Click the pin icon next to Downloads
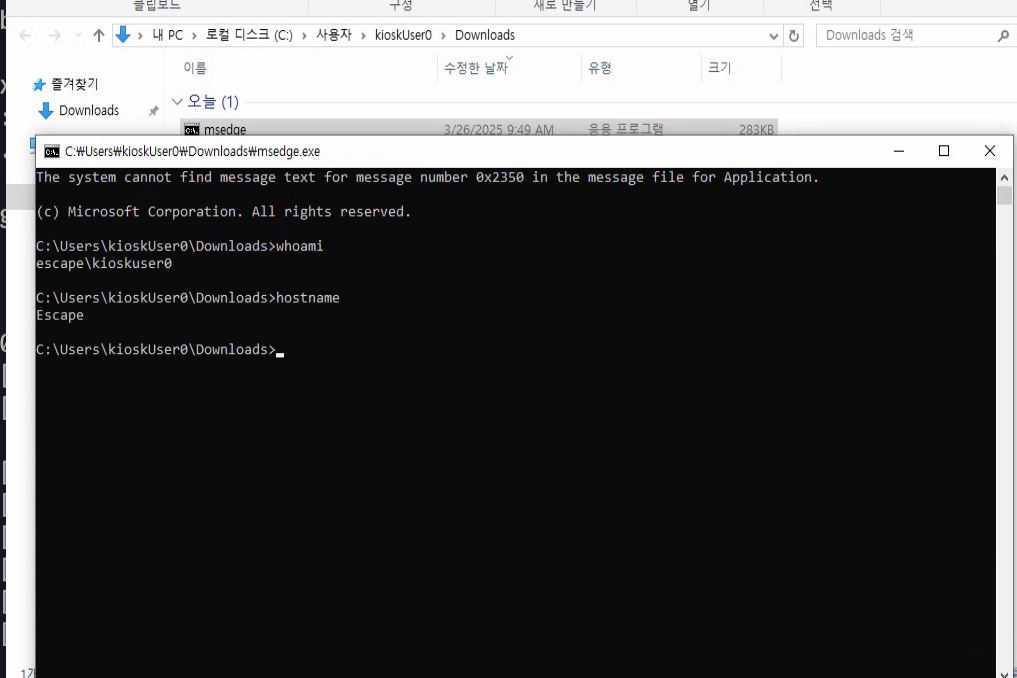The width and height of the screenshot is (1017, 678). [x=153, y=111]
